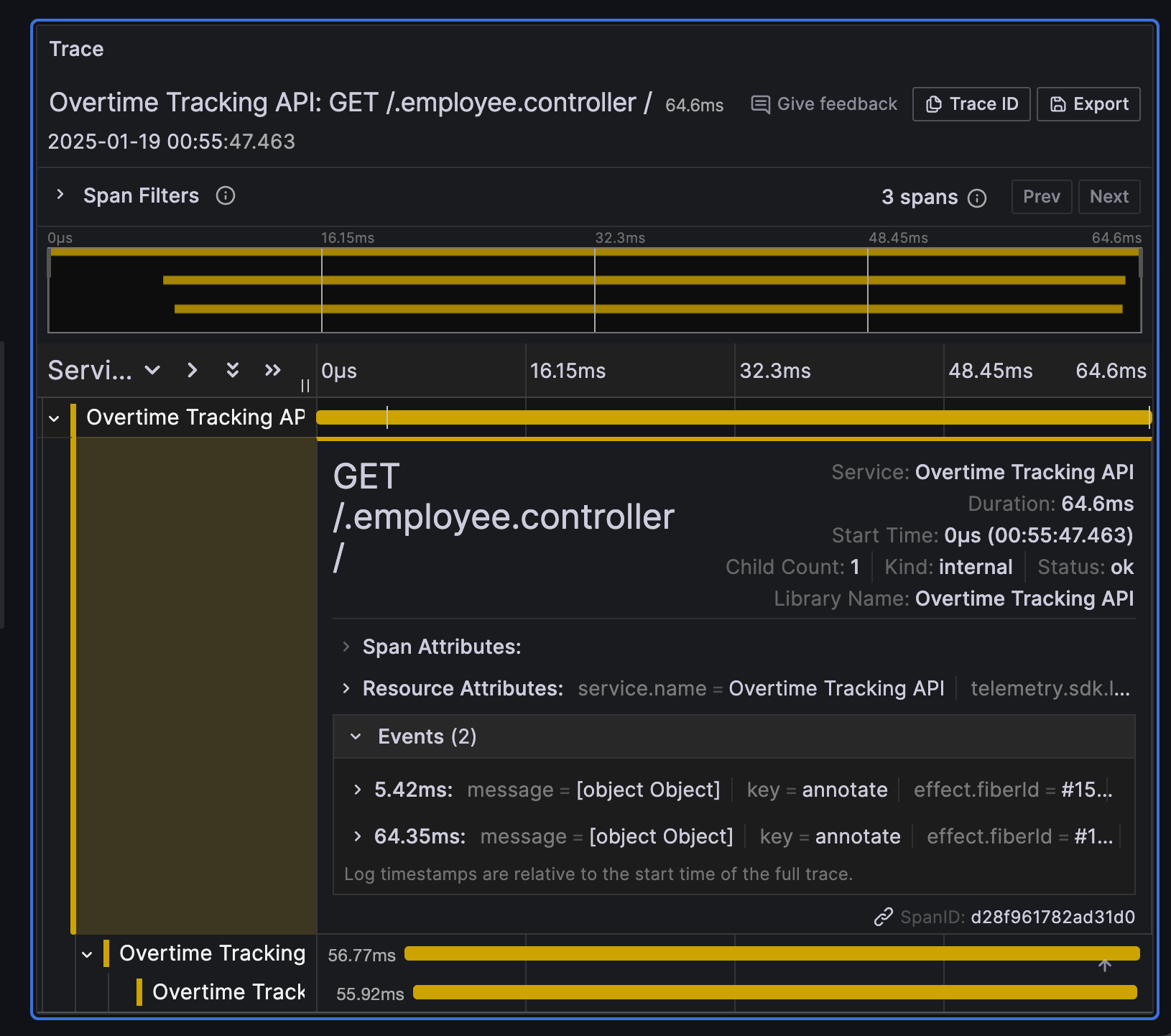1171x1036 pixels.
Task: Expand the 5.42ms annotate event entry
Action: [x=357, y=790]
